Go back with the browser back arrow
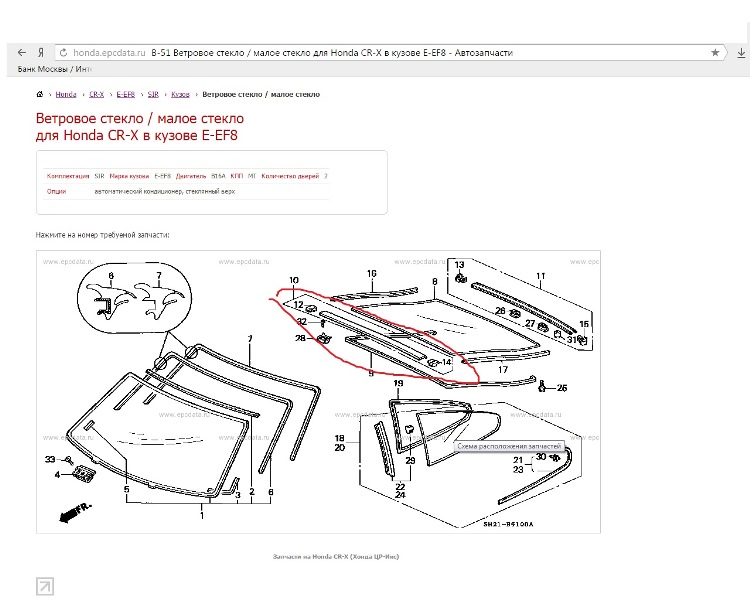 tap(22, 53)
